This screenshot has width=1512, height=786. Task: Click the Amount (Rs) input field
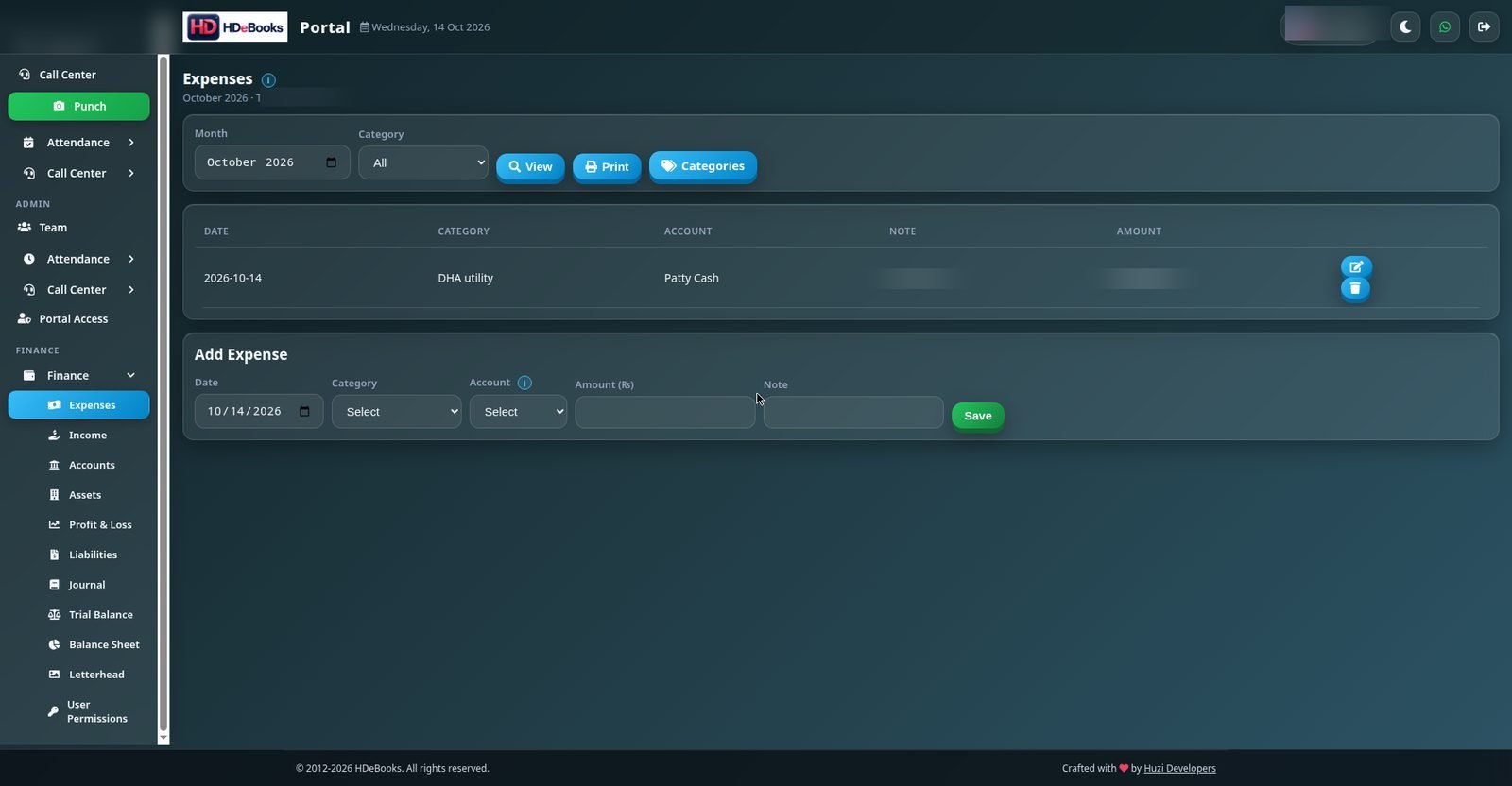pos(665,413)
